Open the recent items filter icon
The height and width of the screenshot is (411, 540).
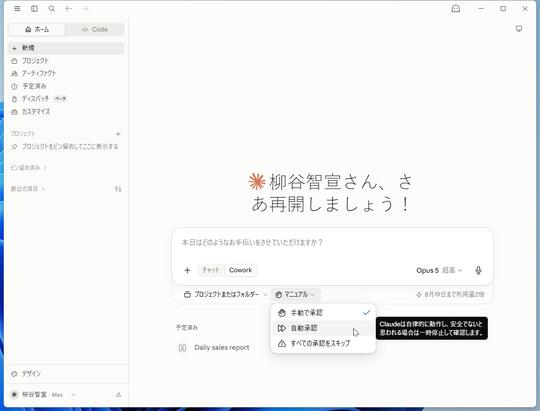click(118, 189)
